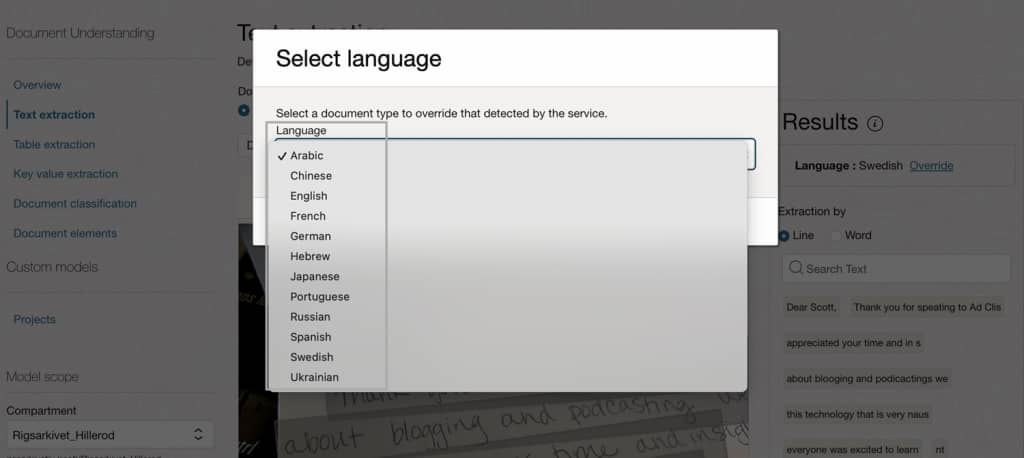
Task: Select the 'Dear Scott,' result chip
Action: 811,307
